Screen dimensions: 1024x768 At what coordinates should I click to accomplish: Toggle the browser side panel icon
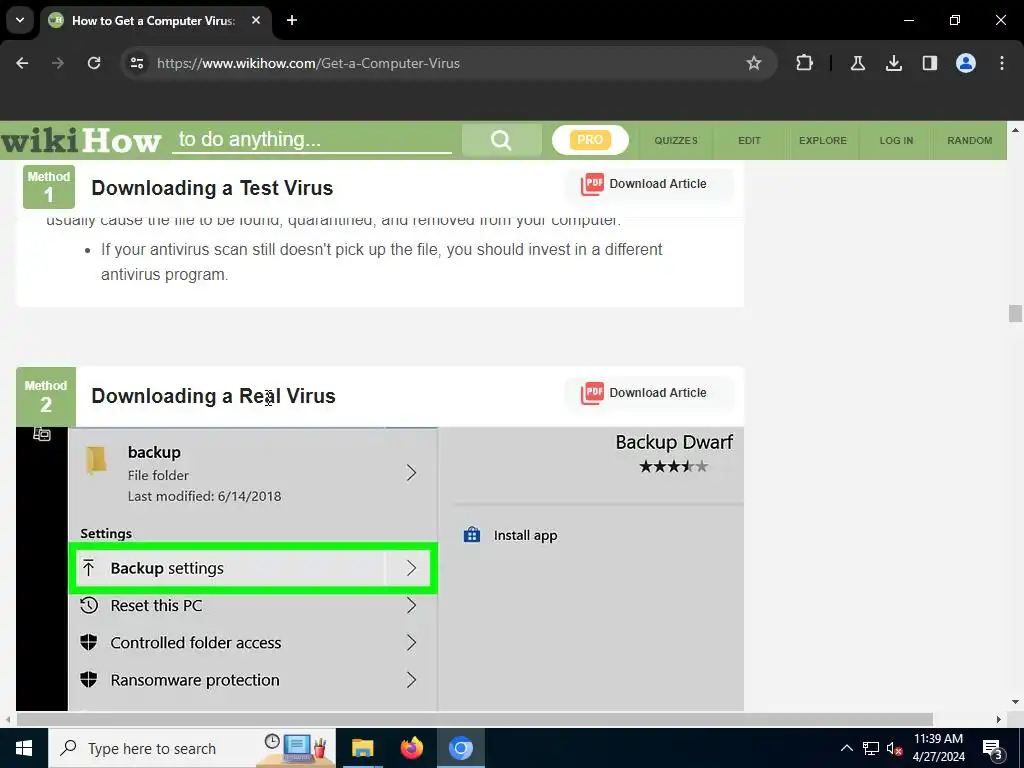tap(929, 63)
